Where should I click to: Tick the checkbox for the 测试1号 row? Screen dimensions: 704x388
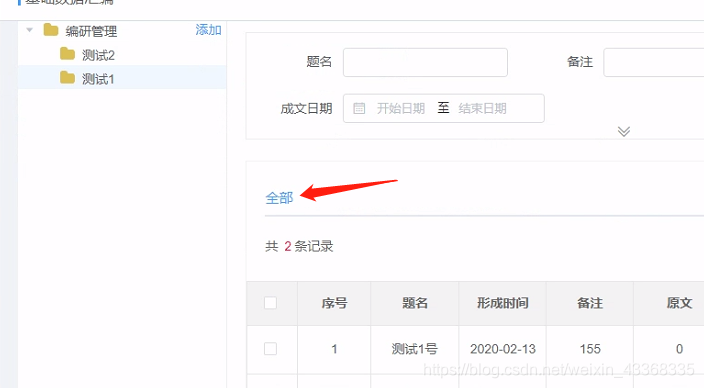click(x=270, y=348)
